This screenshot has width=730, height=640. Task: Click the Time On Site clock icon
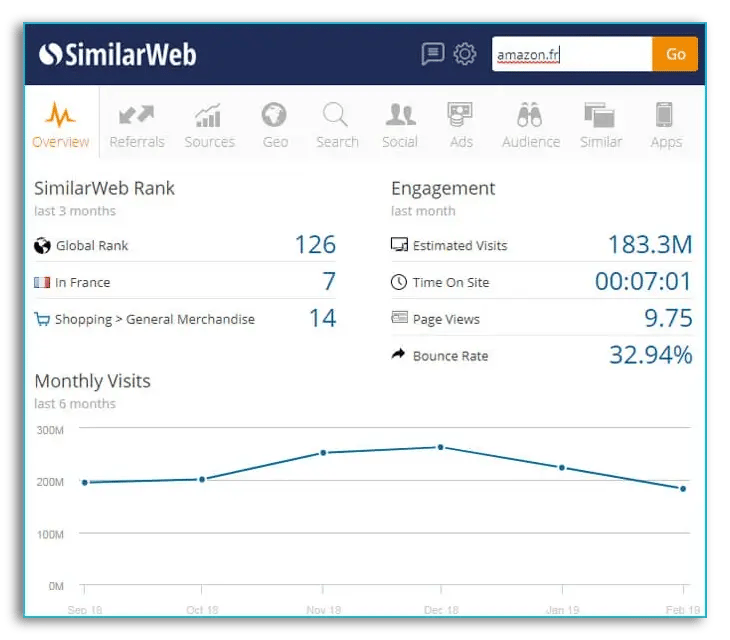pos(399,282)
